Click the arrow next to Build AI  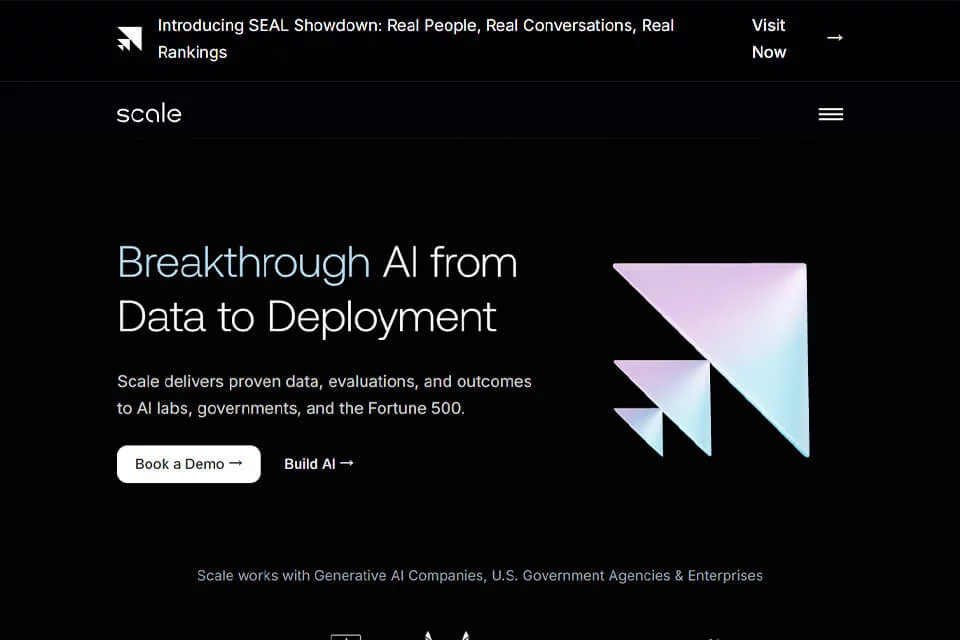tap(347, 463)
